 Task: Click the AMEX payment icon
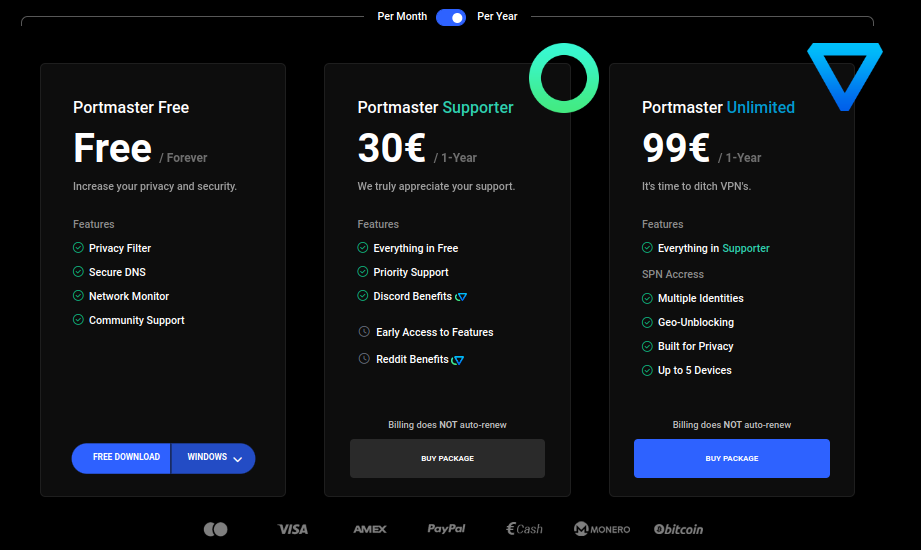[370, 529]
